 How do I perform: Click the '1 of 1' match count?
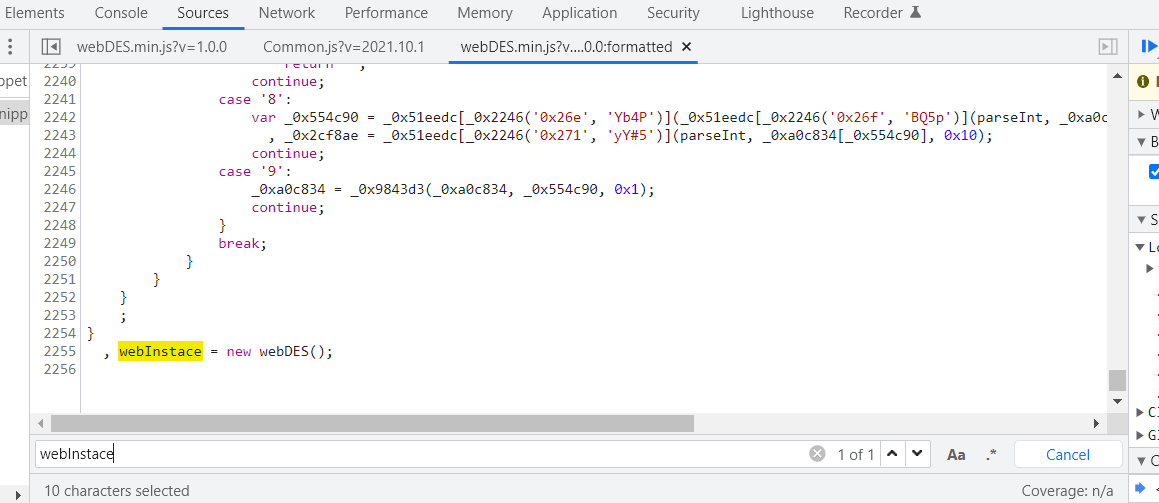tap(856, 454)
